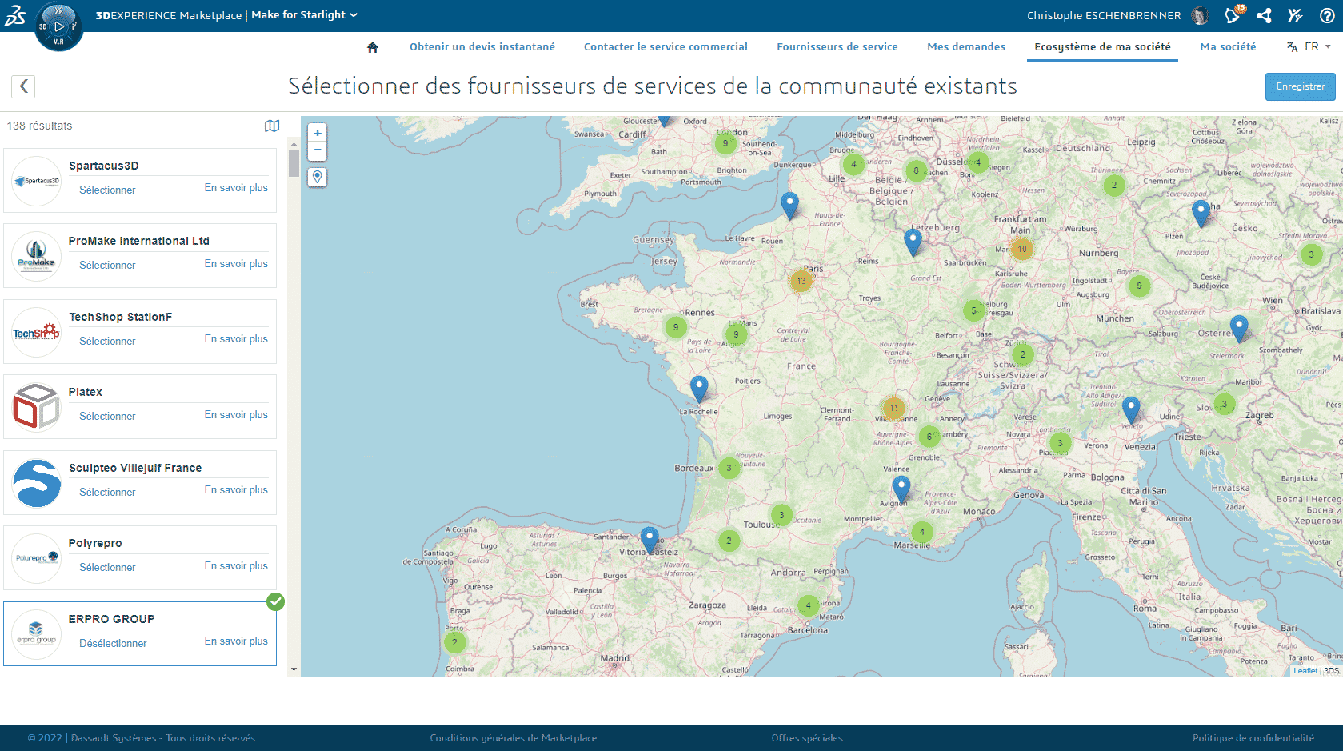Open En savoir plus for Platex

(x=236, y=414)
